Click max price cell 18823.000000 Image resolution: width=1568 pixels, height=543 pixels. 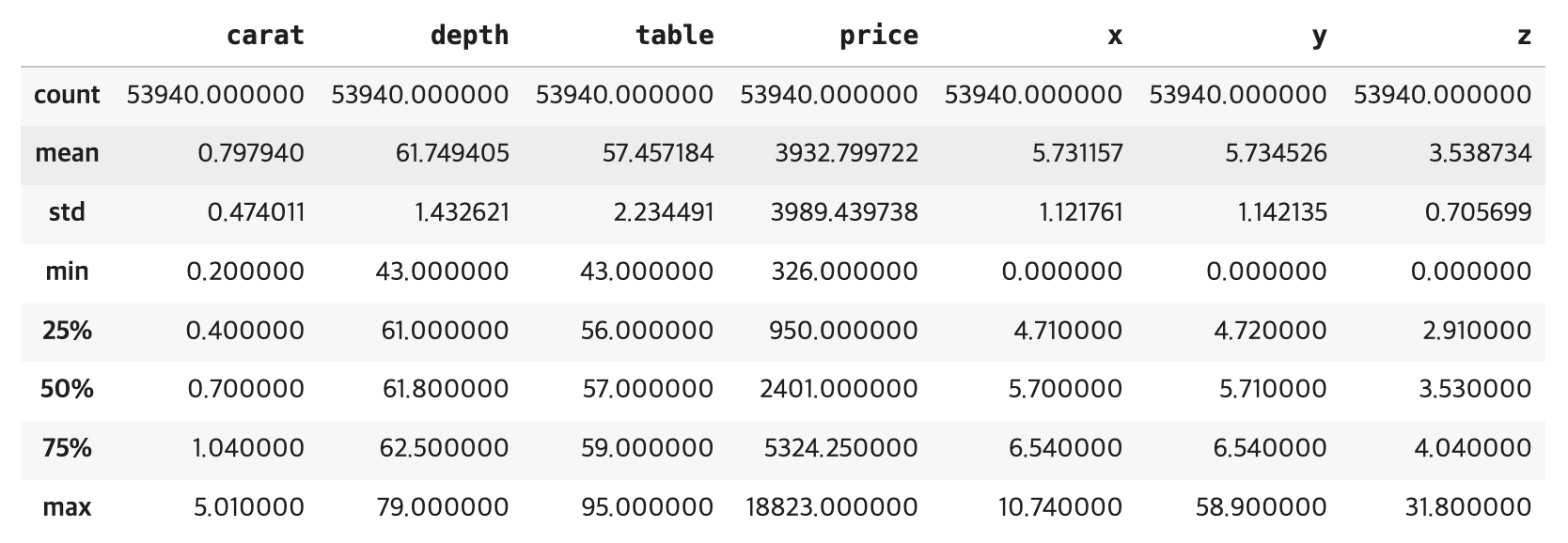point(832,507)
